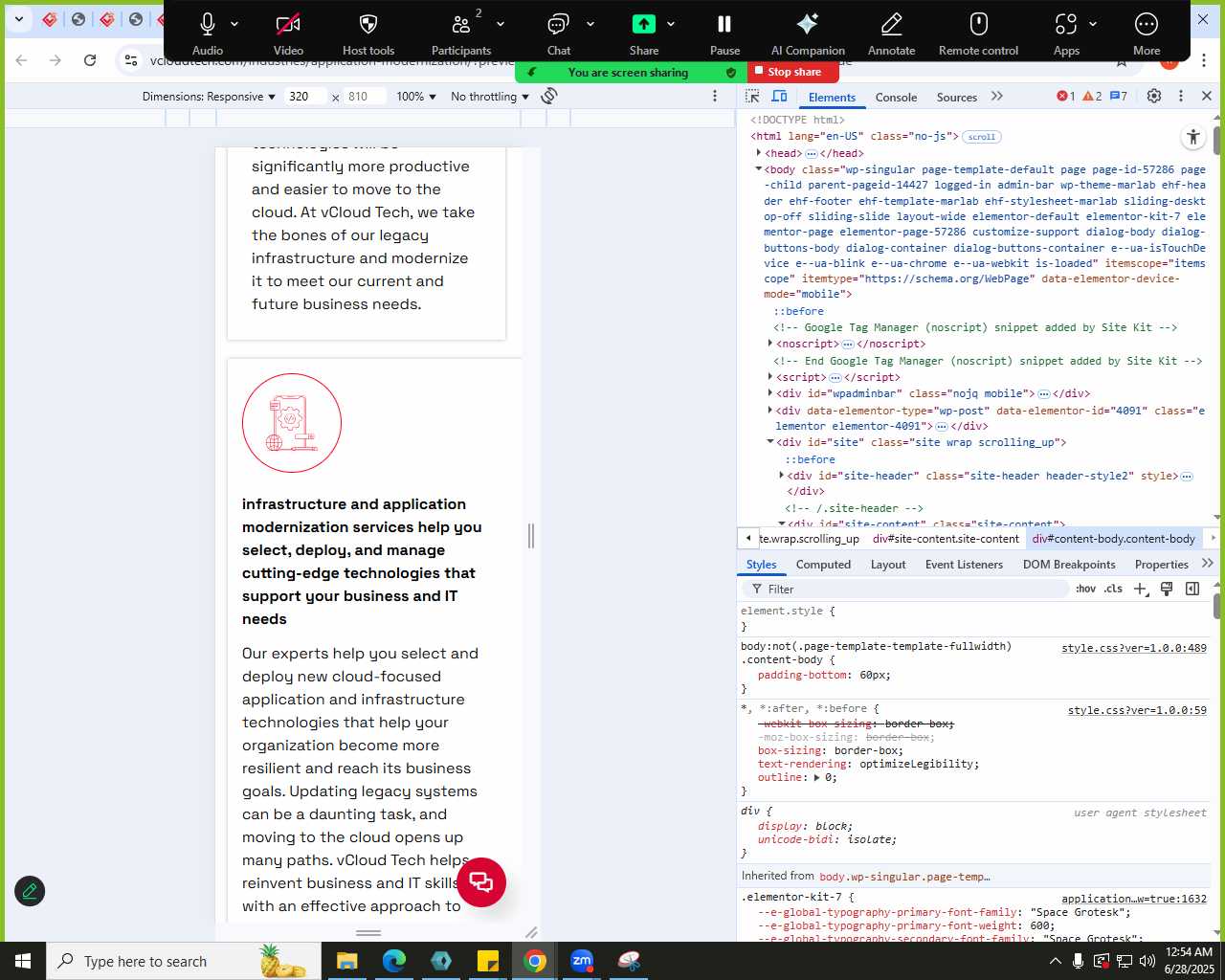Click the issues counter icon
This screenshot has width=1225, height=980.
tap(1119, 96)
